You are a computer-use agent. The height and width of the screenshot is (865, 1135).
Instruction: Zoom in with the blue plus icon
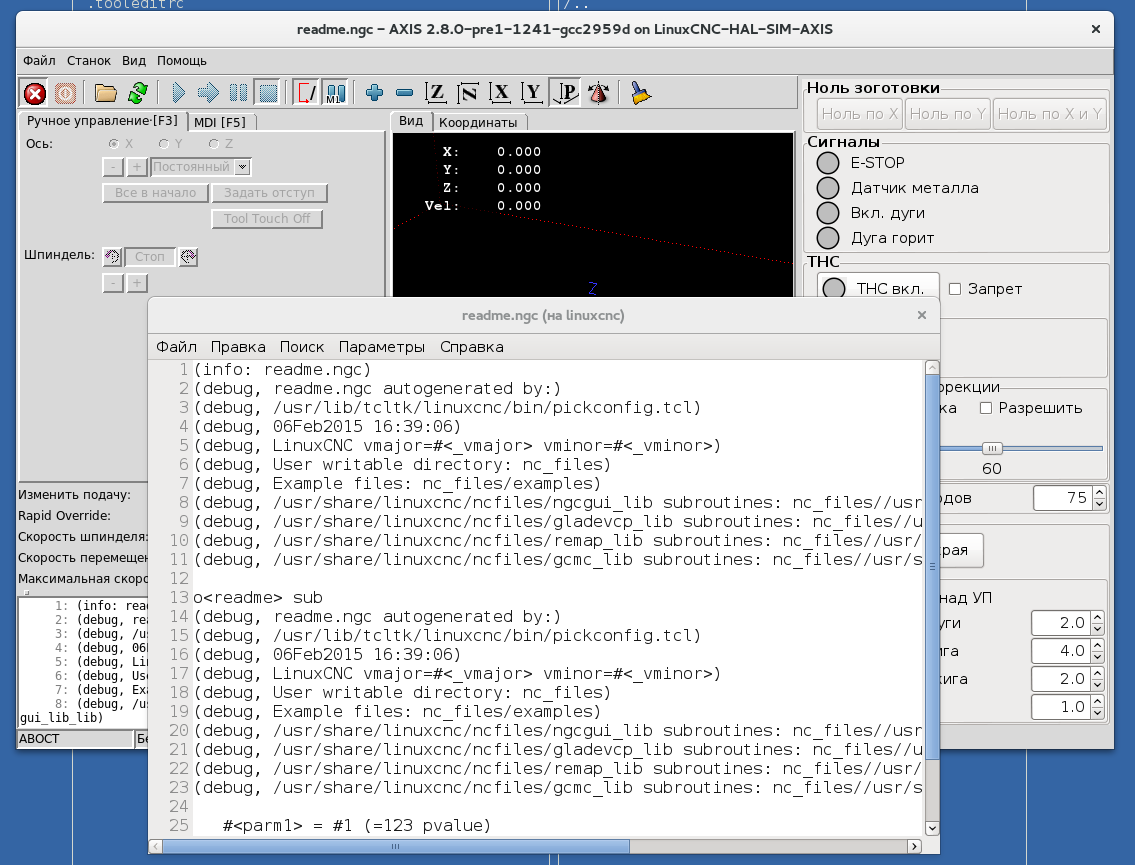375,94
